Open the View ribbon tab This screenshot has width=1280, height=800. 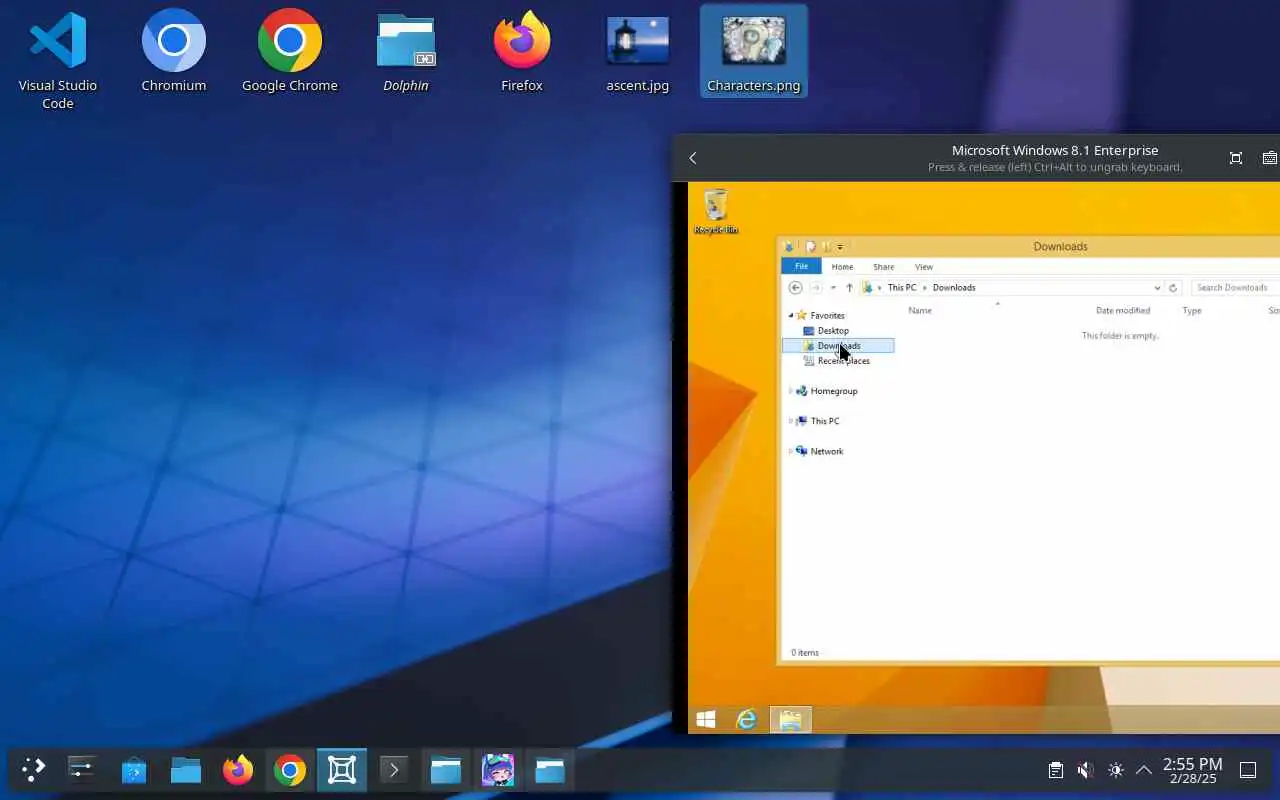click(x=924, y=267)
